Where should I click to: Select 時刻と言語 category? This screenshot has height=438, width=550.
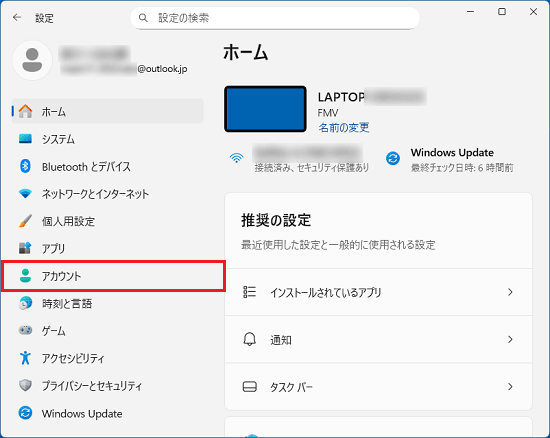coord(108,303)
